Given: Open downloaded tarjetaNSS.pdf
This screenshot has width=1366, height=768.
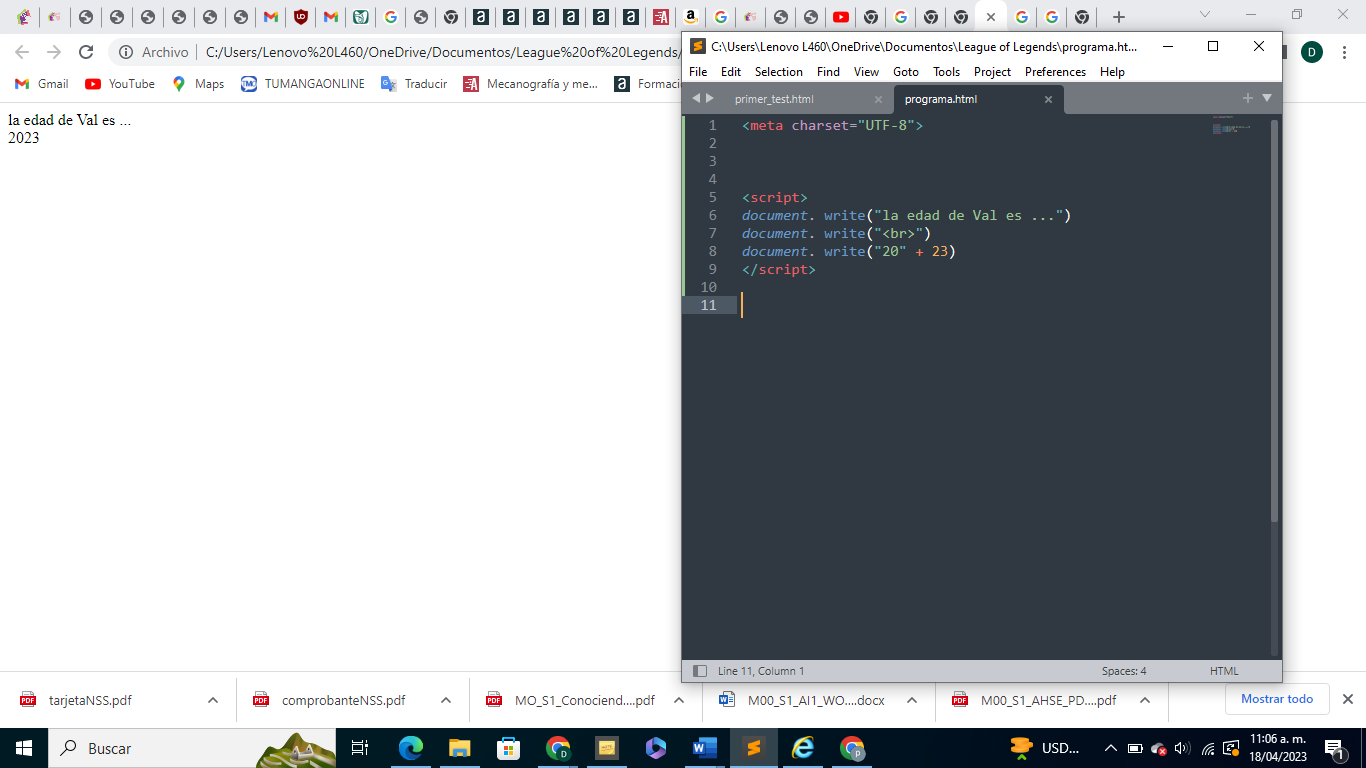Looking at the screenshot, I should pyautogui.click(x=90, y=700).
